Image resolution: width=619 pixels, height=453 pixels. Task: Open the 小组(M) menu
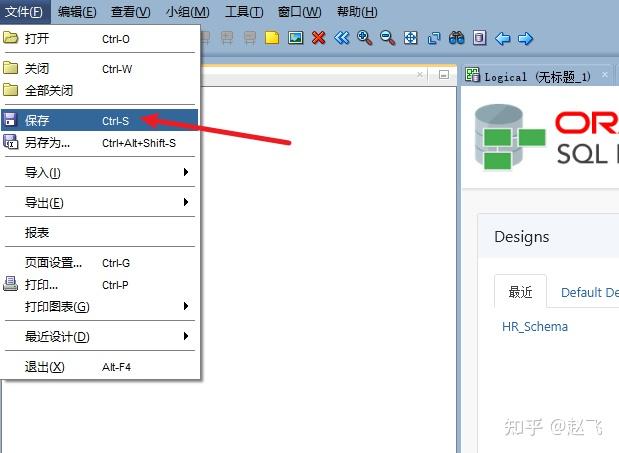tap(188, 12)
